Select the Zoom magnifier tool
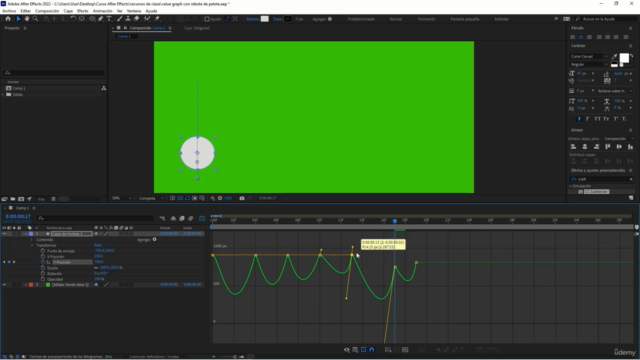Screen dimensions: 640x360 (36, 19)
